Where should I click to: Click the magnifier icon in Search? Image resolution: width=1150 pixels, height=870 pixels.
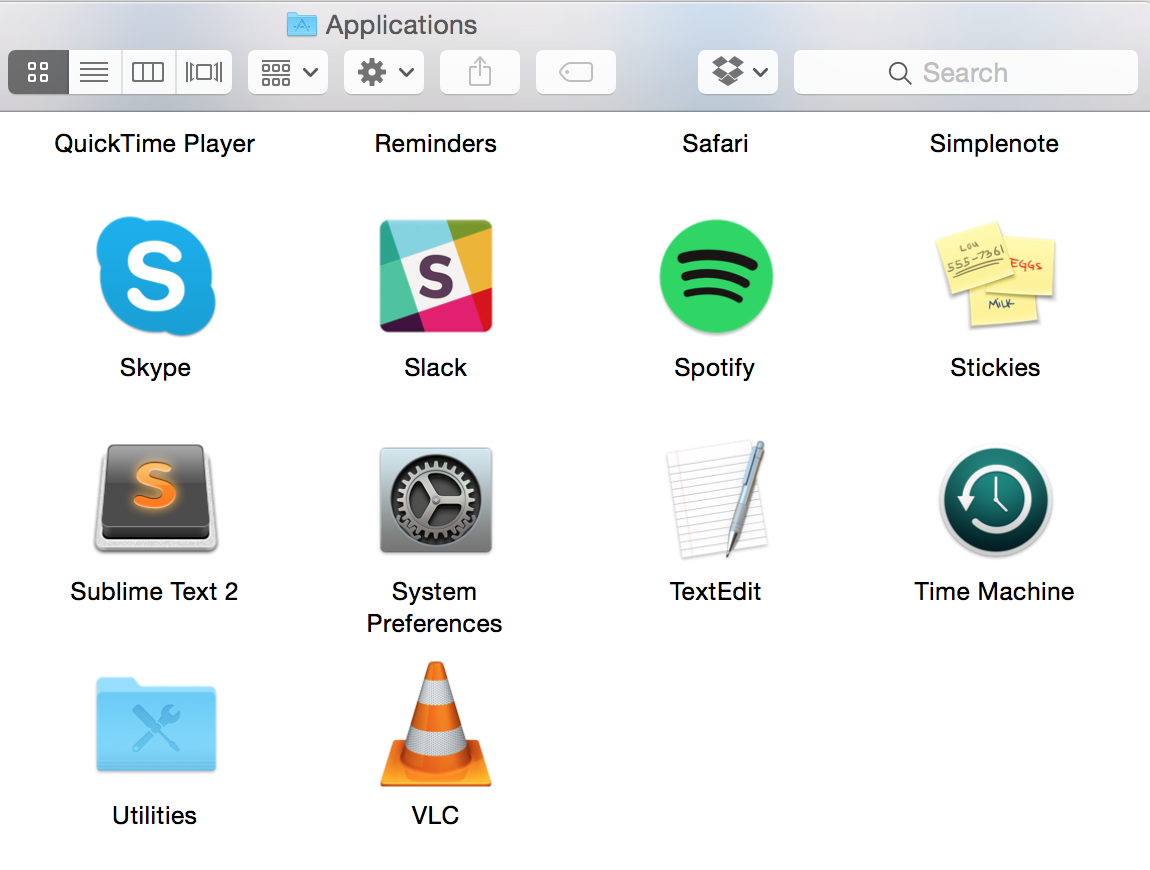(900, 73)
